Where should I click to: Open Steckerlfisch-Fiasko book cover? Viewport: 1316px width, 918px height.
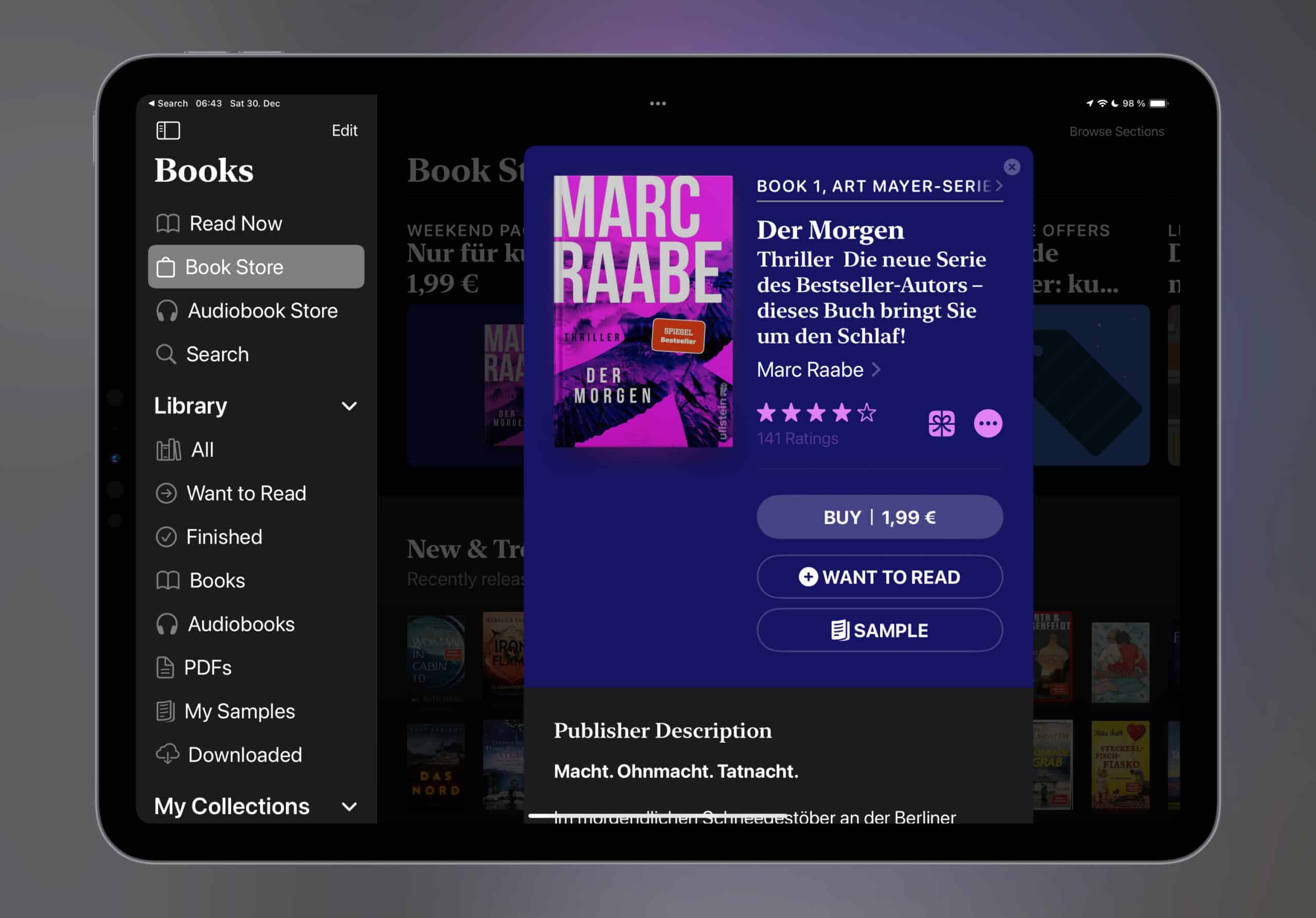1120,764
